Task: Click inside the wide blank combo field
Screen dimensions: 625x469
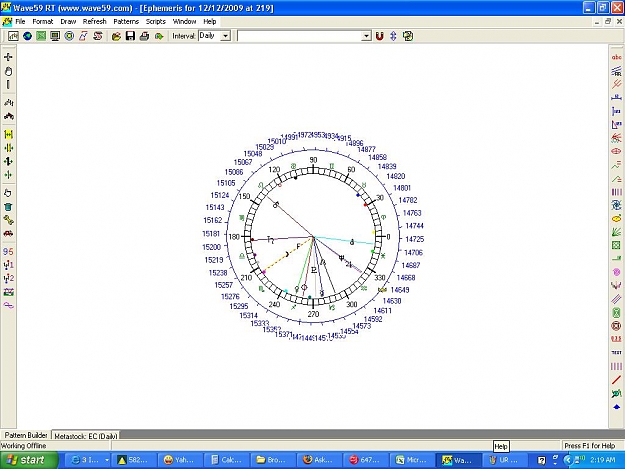Action: pyautogui.click(x=299, y=36)
